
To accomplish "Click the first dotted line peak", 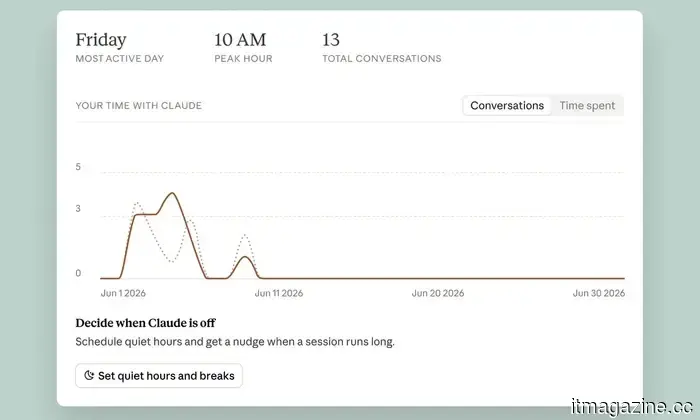I will [x=137, y=203].
